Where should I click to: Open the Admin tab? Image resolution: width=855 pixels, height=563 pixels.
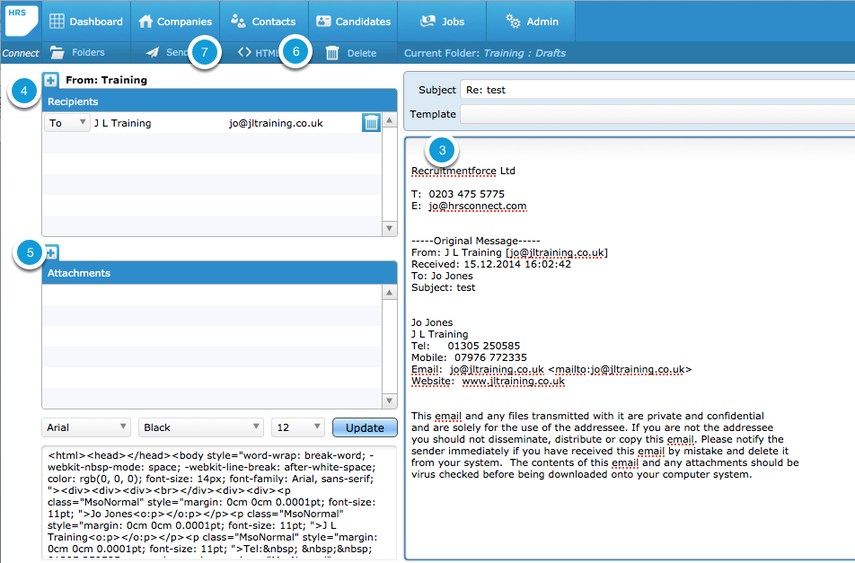pyautogui.click(x=531, y=21)
